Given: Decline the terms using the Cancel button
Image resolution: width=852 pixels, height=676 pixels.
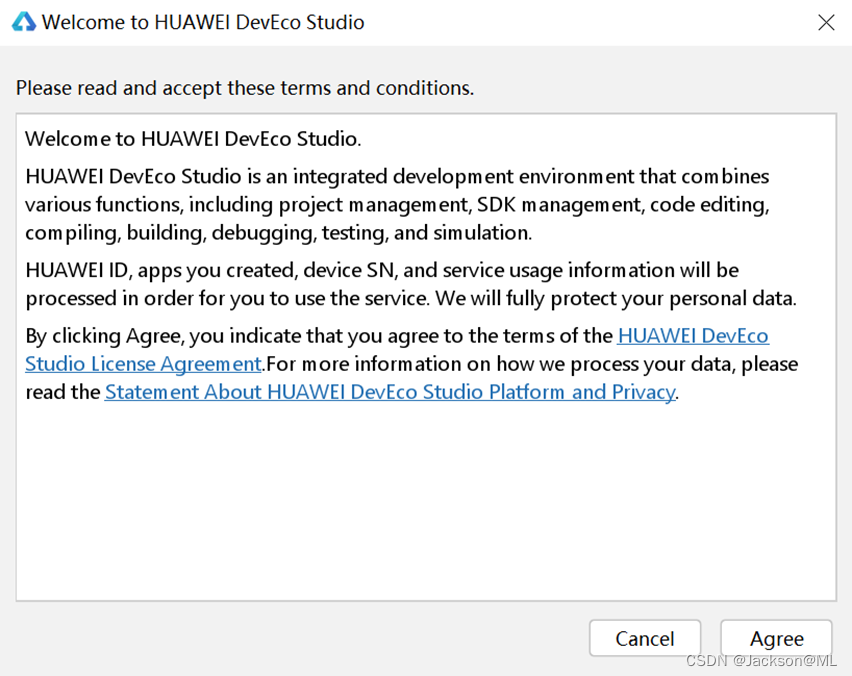Looking at the screenshot, I should (x=645, y=639).
